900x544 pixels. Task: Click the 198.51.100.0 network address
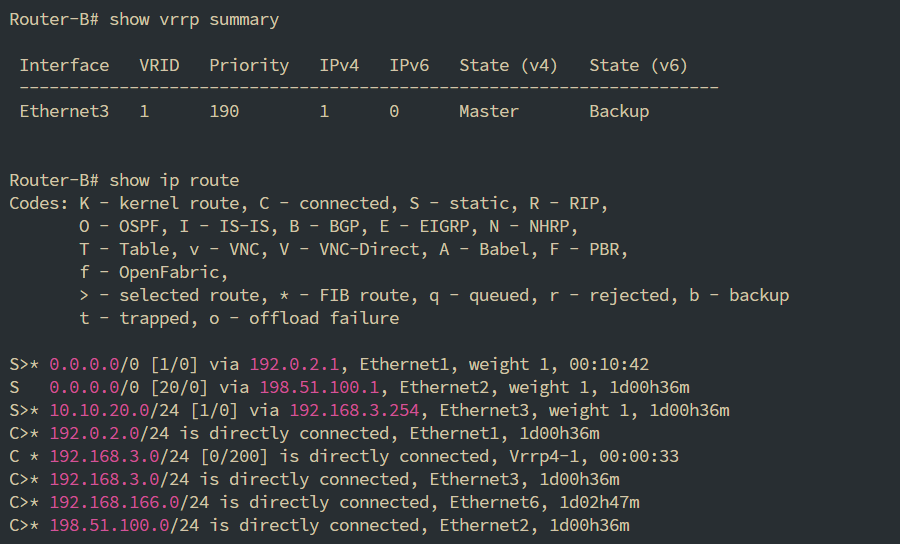[x=109, y=525]
